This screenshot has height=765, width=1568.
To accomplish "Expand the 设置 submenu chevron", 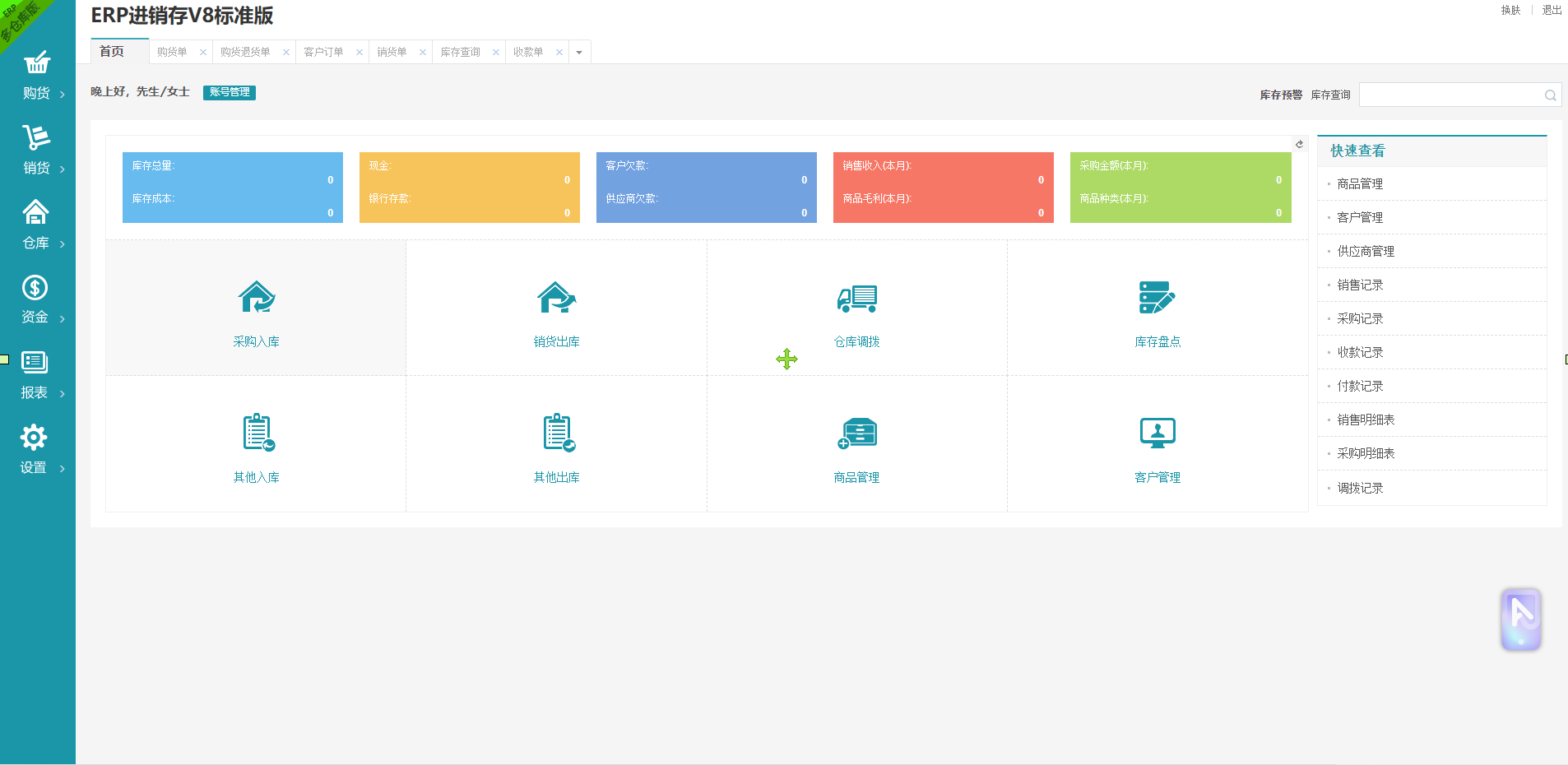I will tap(63, 469).
